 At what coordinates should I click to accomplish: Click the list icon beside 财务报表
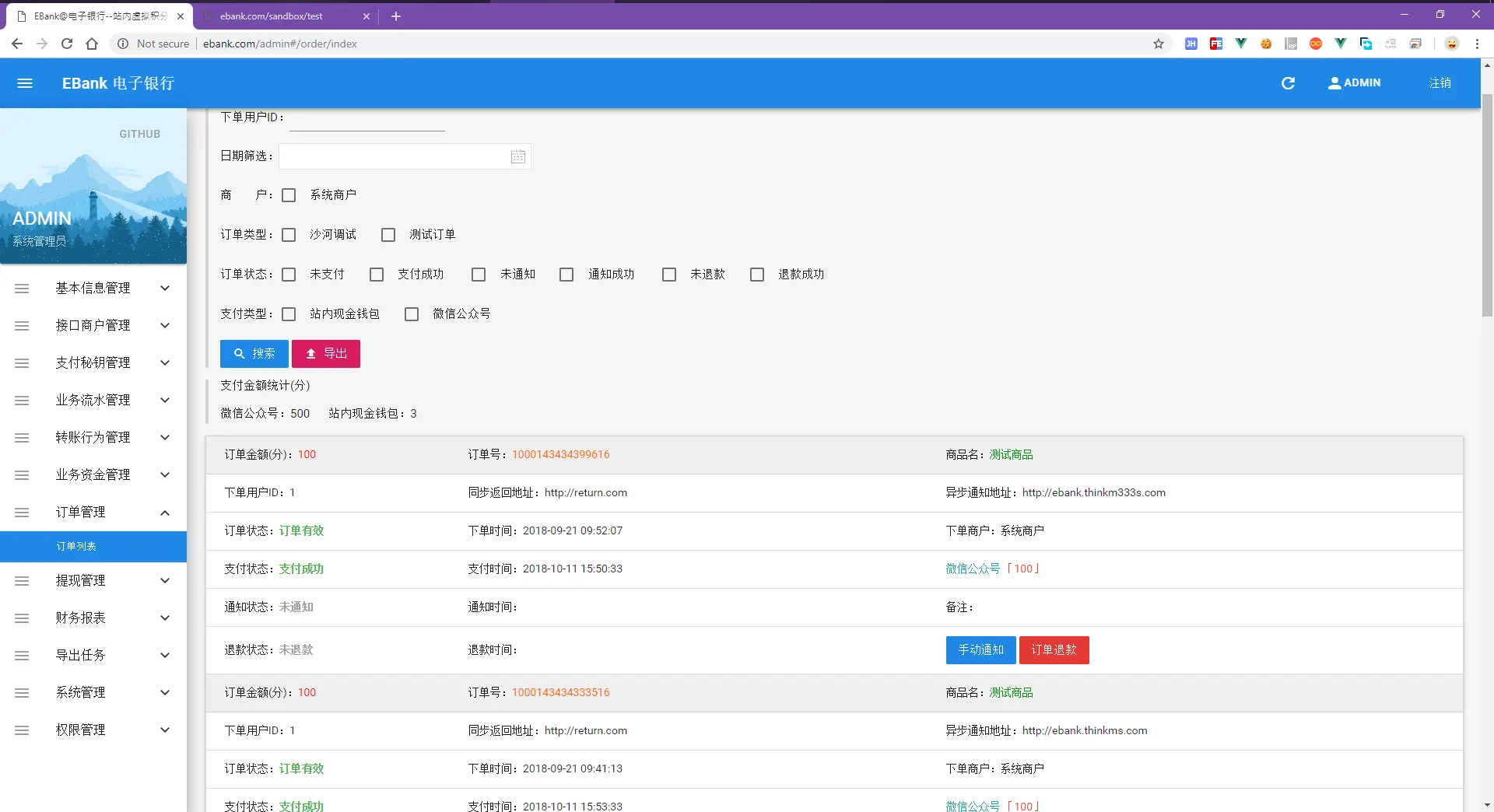click(22, 618)
